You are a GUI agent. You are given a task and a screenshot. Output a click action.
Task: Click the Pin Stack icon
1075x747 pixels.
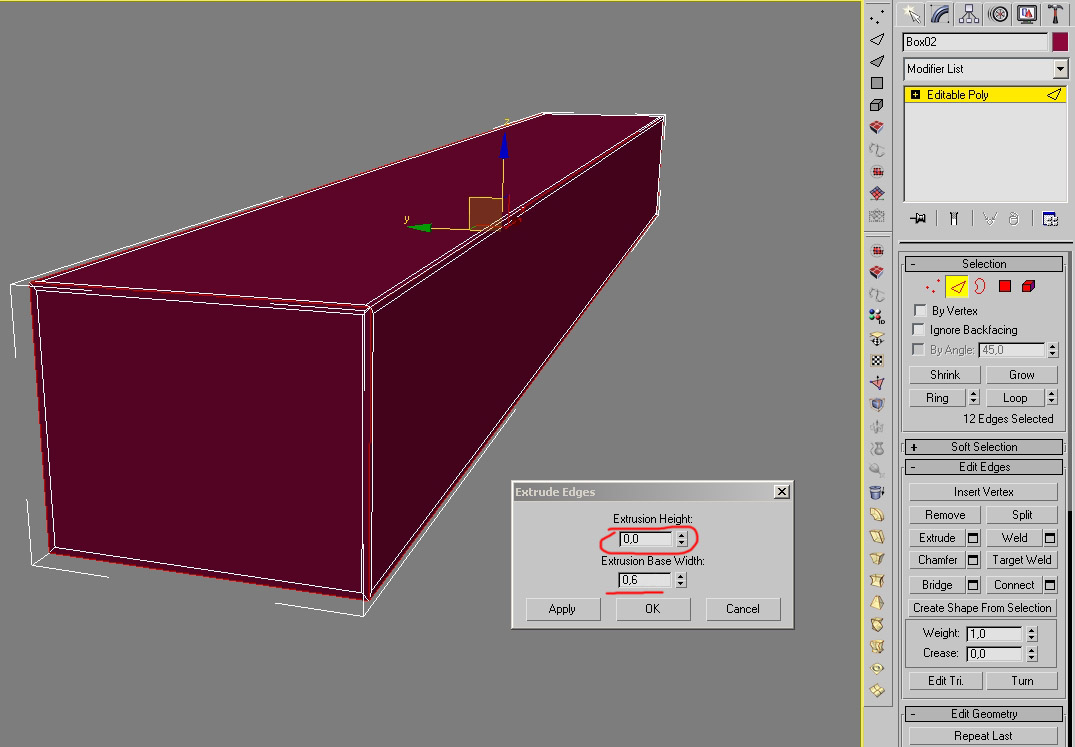(917, 218)
